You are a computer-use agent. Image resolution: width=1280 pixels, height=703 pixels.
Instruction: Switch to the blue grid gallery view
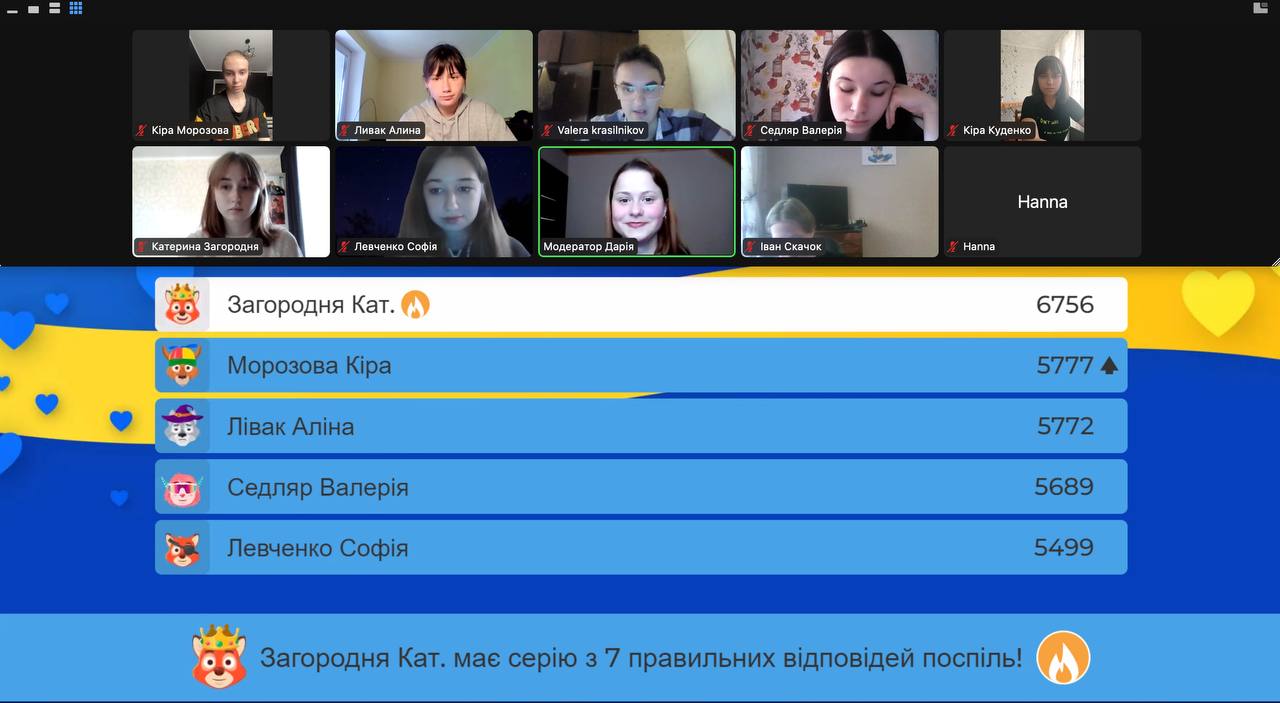76,9
